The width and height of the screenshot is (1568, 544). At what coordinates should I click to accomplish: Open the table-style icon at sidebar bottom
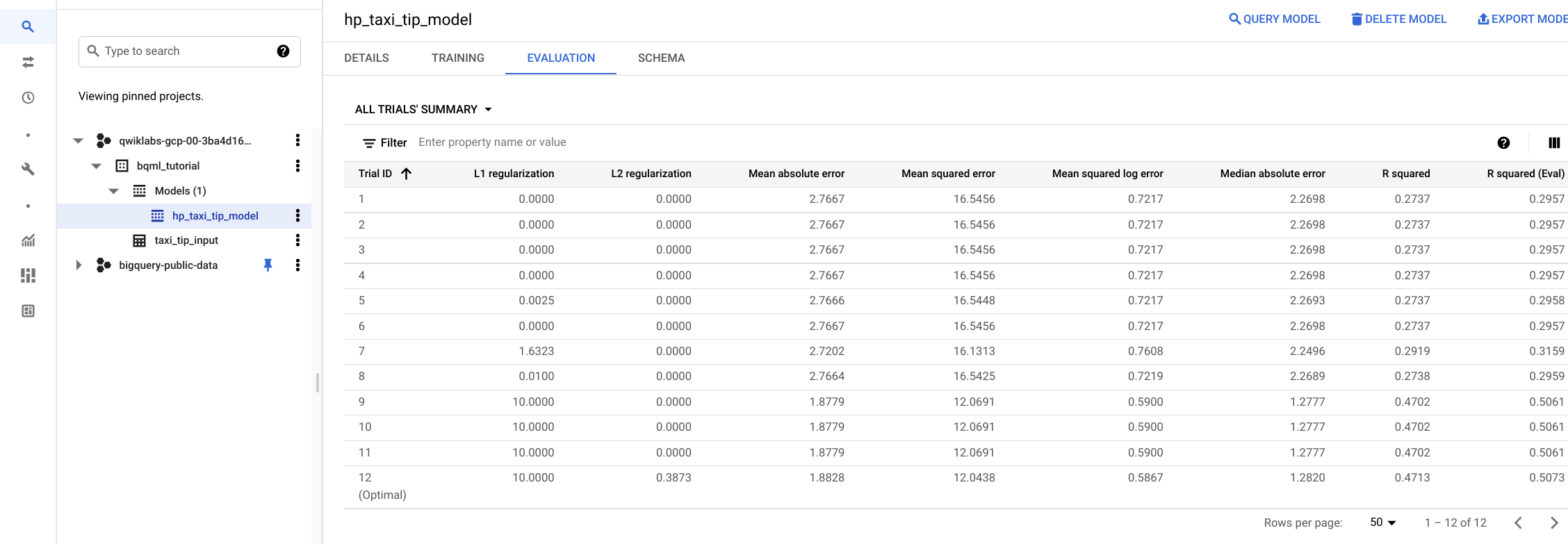28,311
